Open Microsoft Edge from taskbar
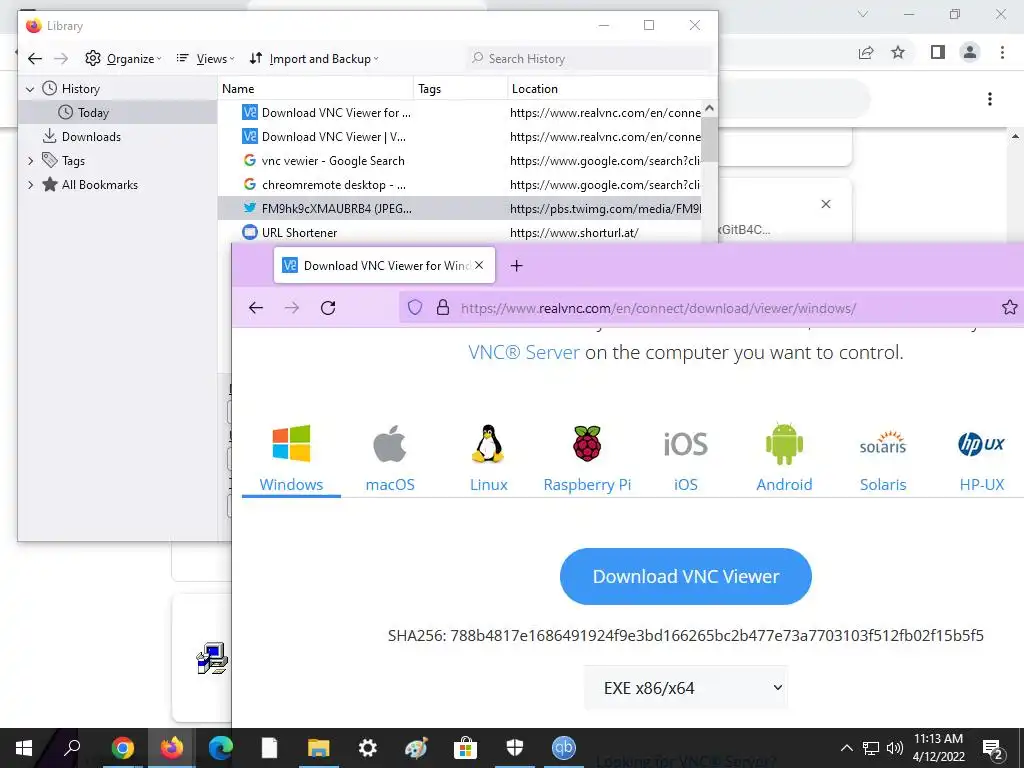 (x=221, y=748)
